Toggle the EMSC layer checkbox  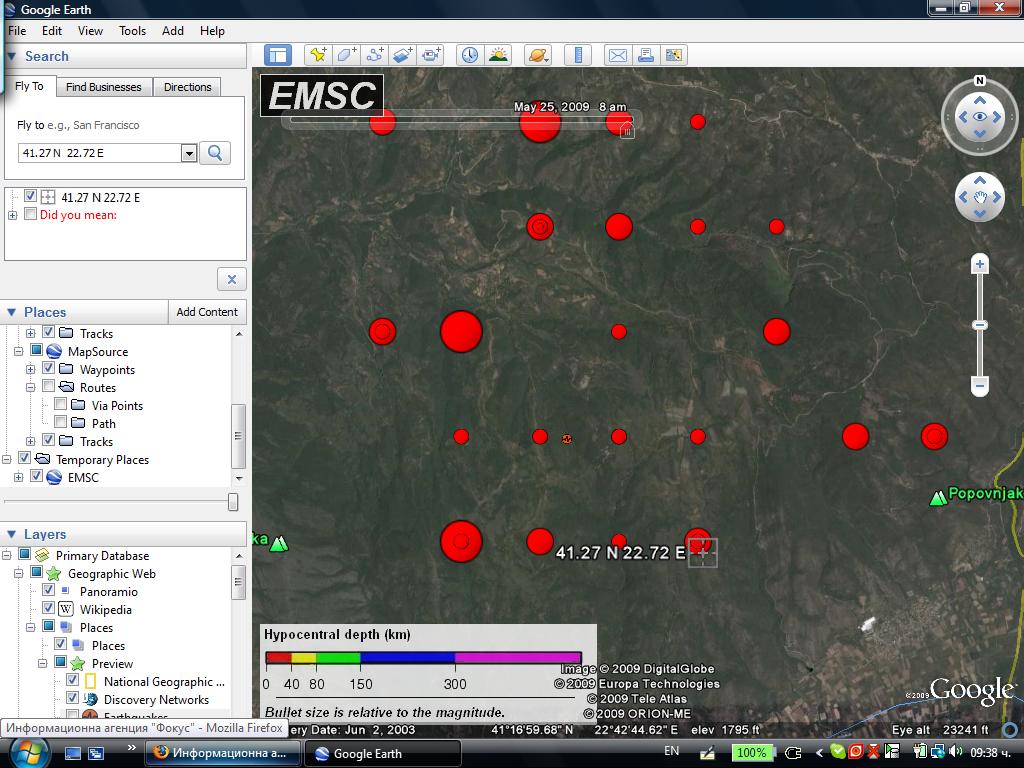pyautogui.click(x=37, y=476)
